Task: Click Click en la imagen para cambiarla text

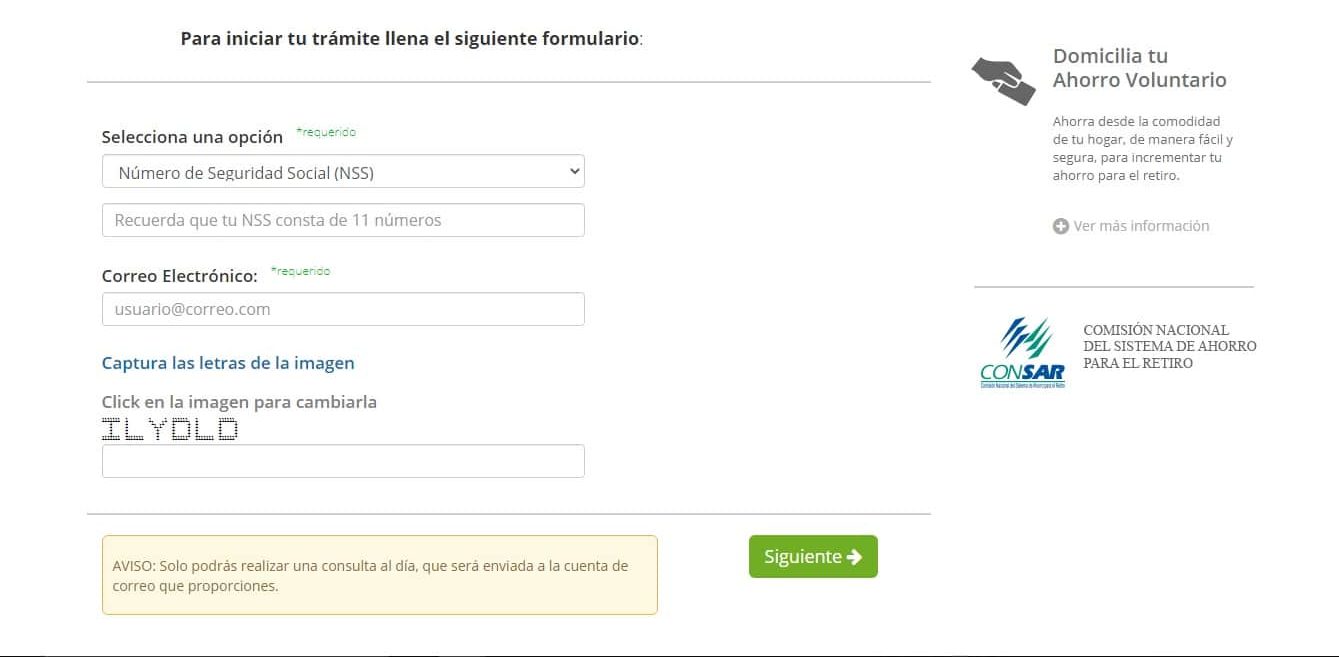Action: click(239, 402)
